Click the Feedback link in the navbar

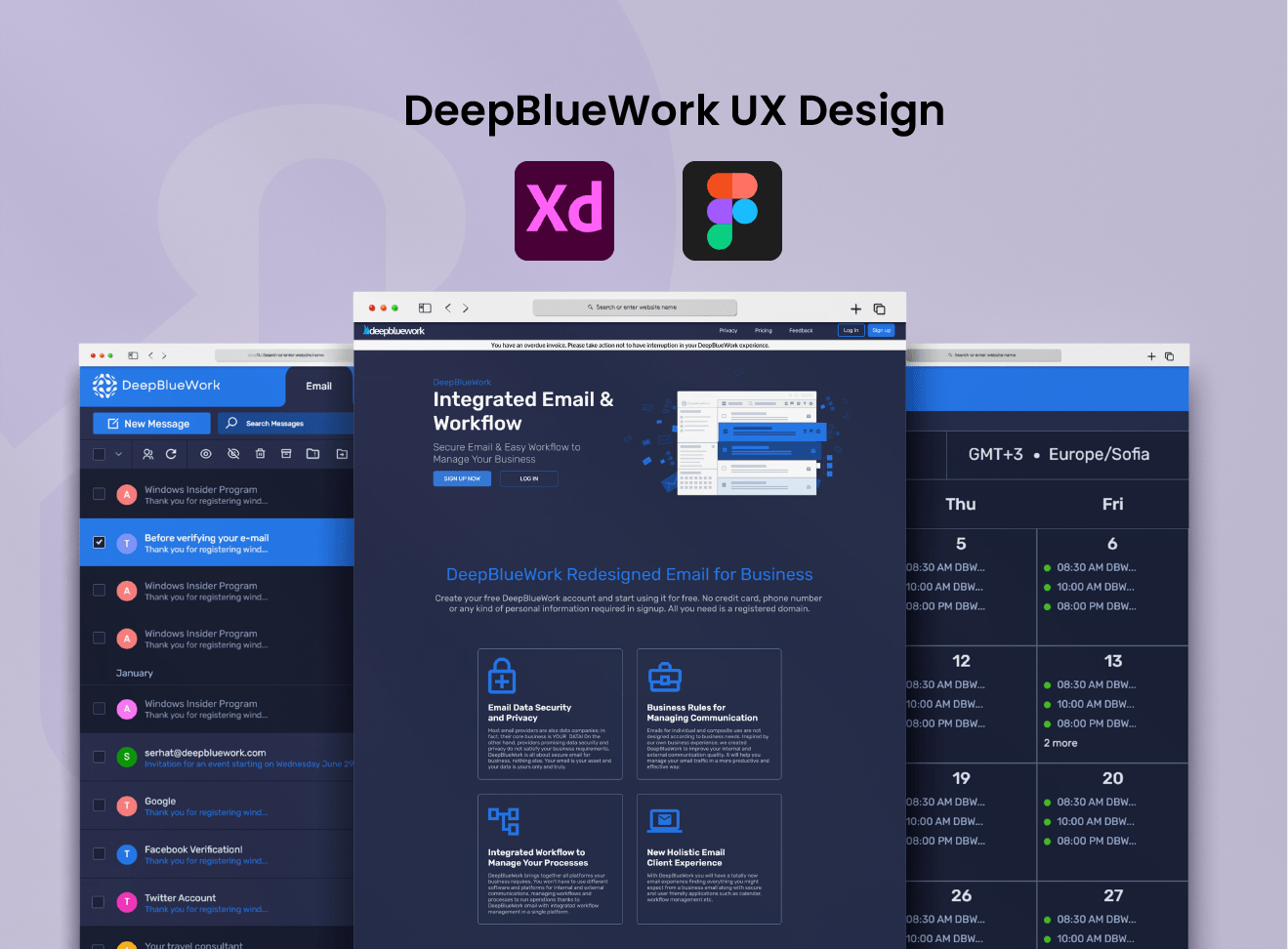801,330
